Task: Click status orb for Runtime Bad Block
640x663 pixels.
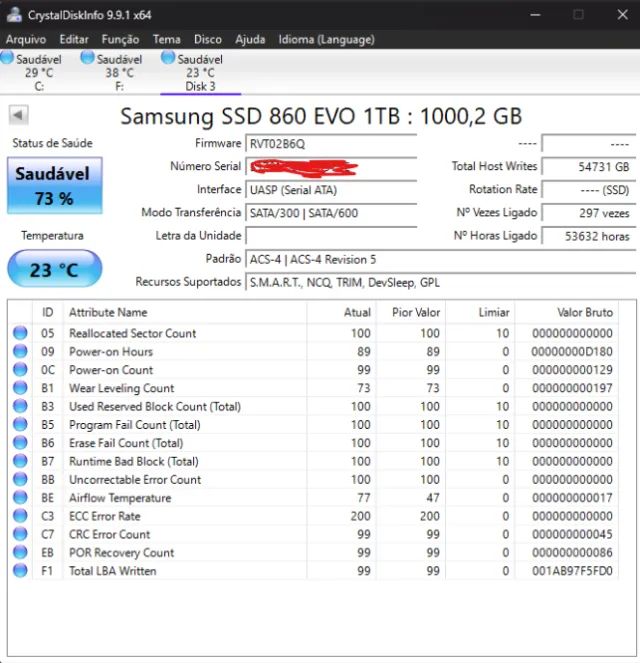Action: pyautogui.click(x=20, y=461)
